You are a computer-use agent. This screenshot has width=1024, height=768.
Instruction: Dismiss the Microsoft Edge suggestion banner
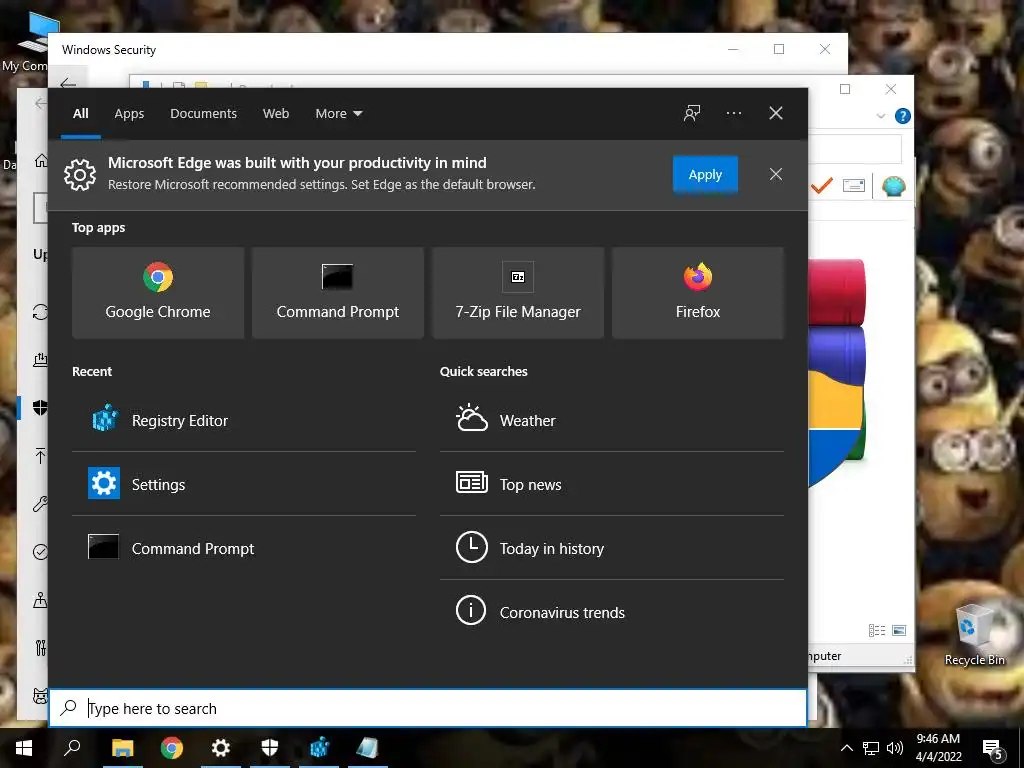(775, 174)
